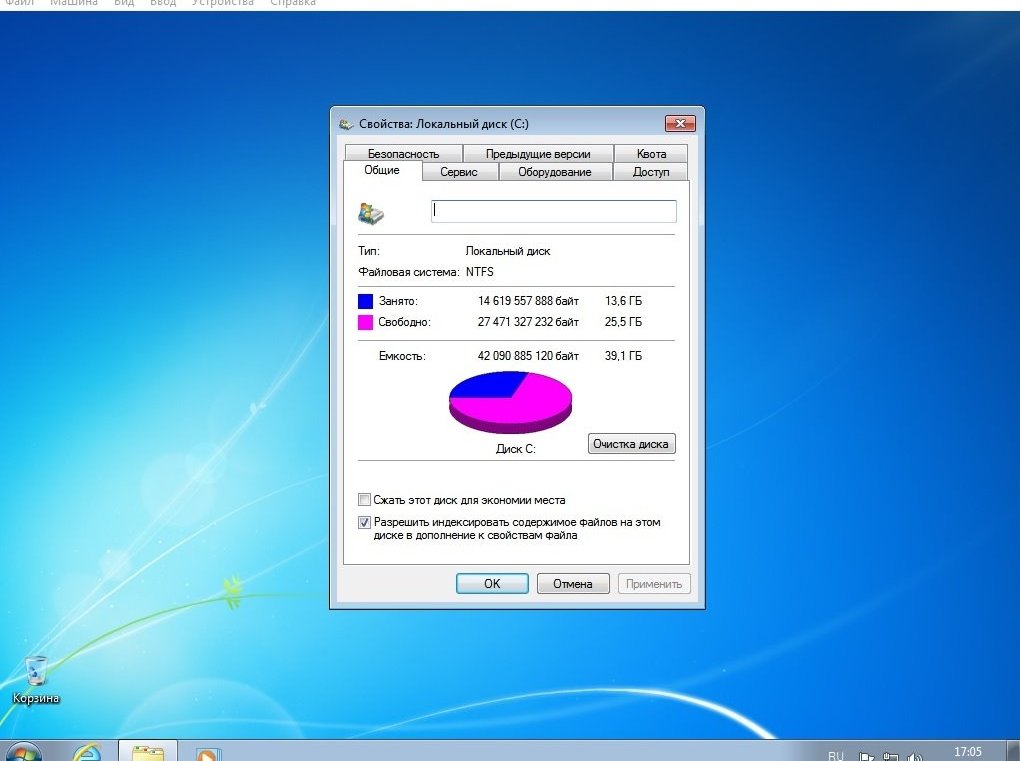The width and height of the screenshot is (1020, 761).
Task: Click the '13,6 ГБ' used size
Action: pyautogui.click(x=623, y=300)
